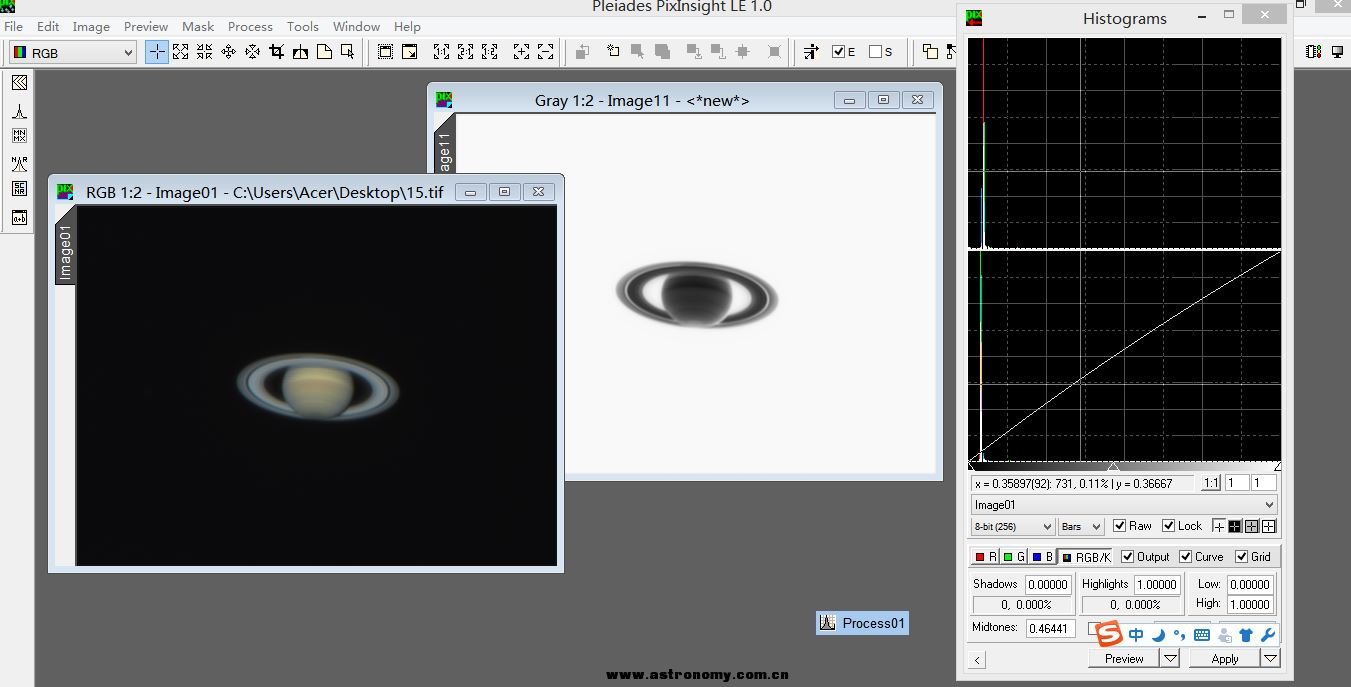
Task: Open the Image menu
Action: (91, 26)
